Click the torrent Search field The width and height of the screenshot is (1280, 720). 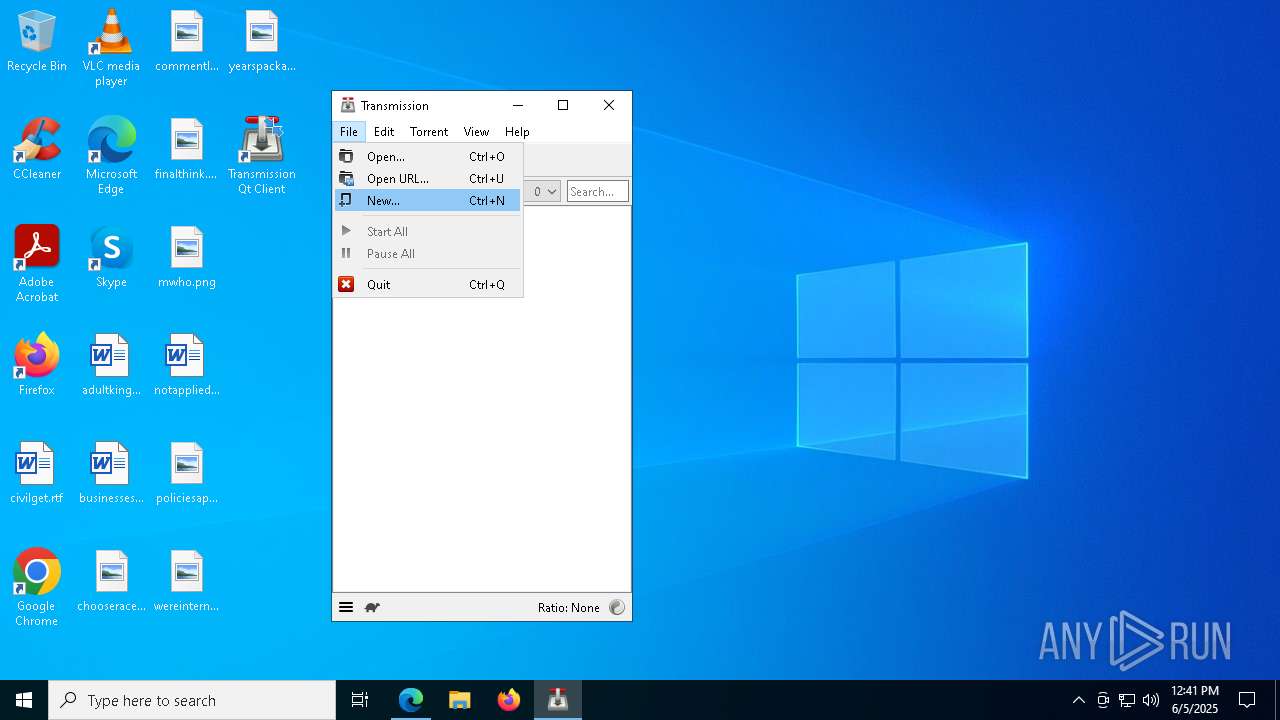click(x=597, y=191)
